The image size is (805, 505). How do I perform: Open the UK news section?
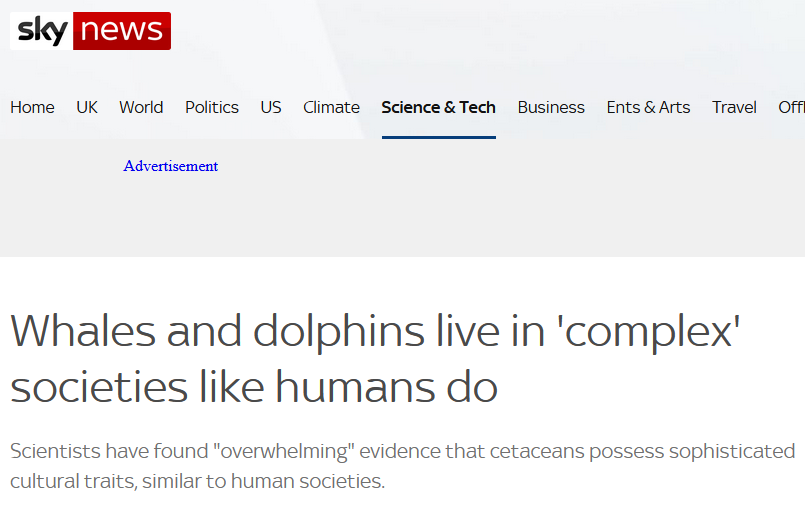(87, 107)
